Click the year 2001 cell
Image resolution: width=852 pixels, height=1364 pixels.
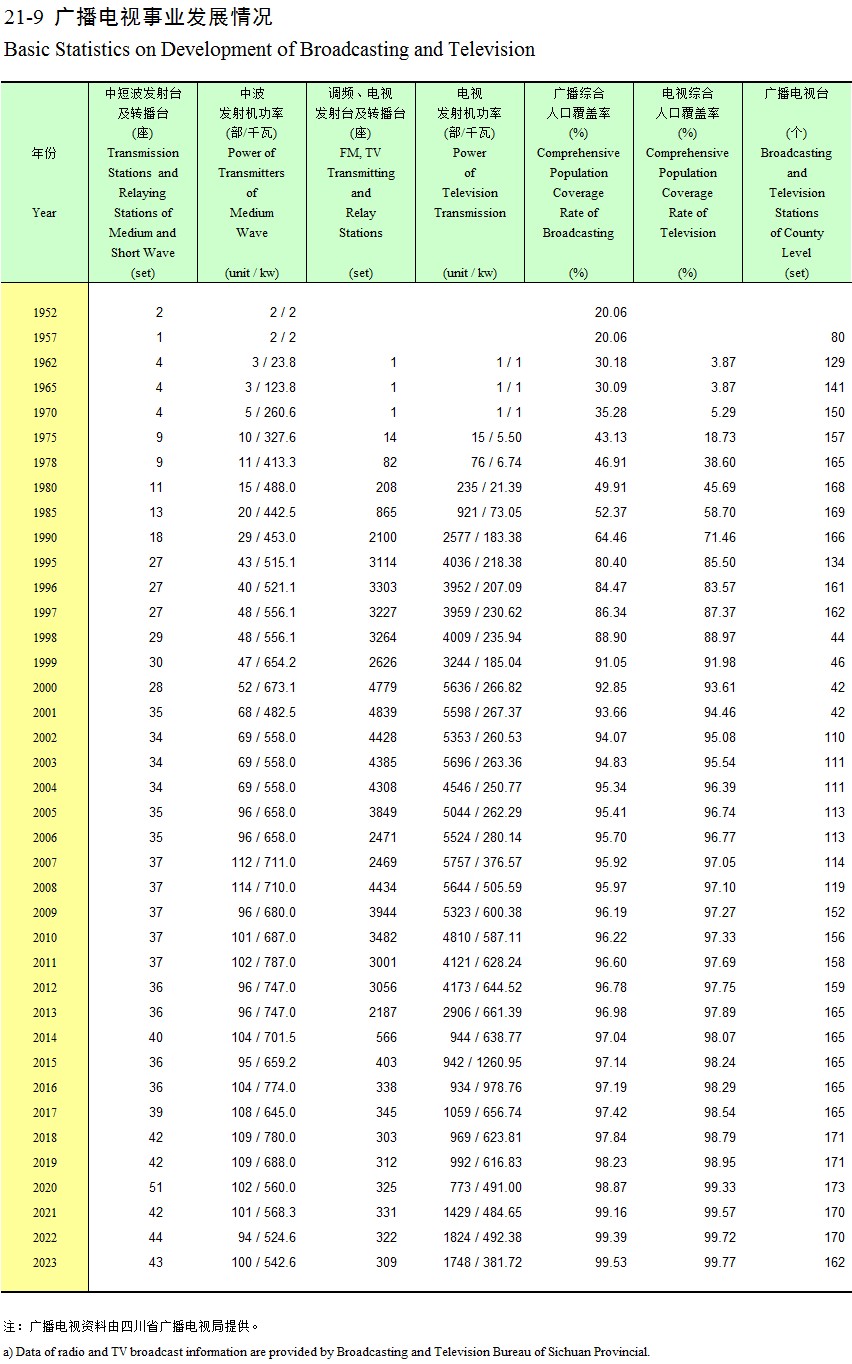44,713
